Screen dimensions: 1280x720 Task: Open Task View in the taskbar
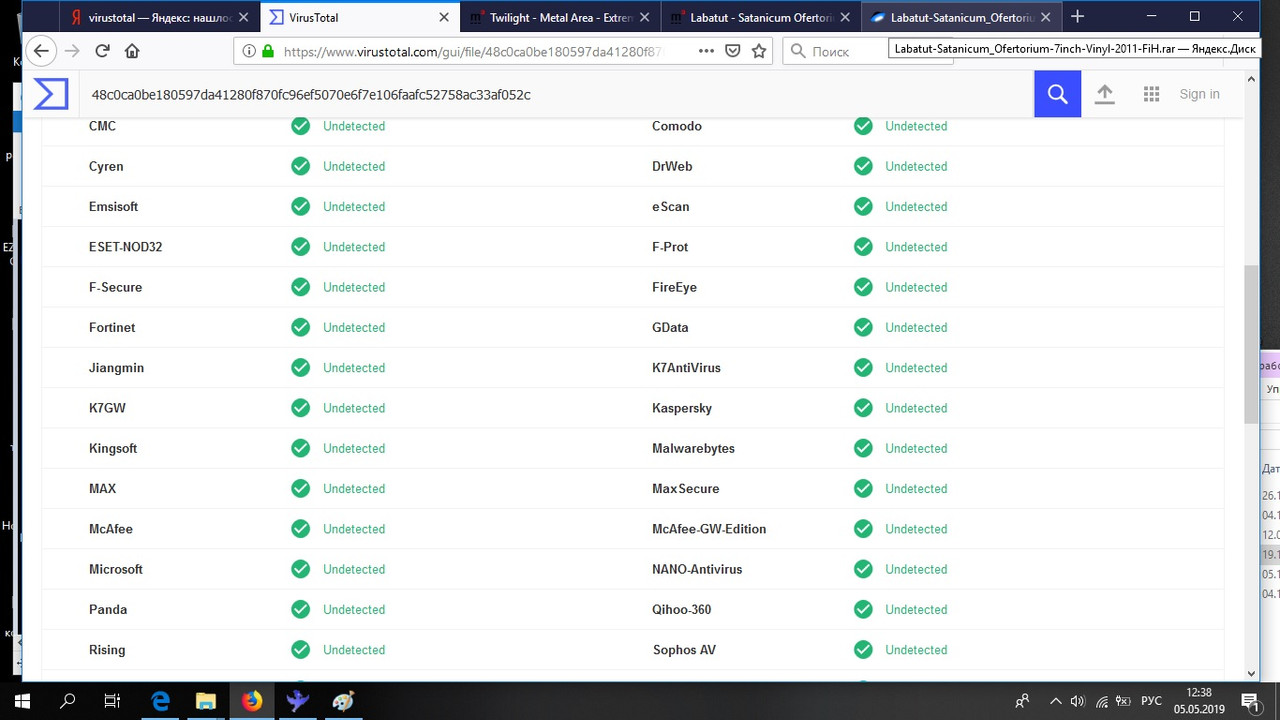(x=113, y=701)
